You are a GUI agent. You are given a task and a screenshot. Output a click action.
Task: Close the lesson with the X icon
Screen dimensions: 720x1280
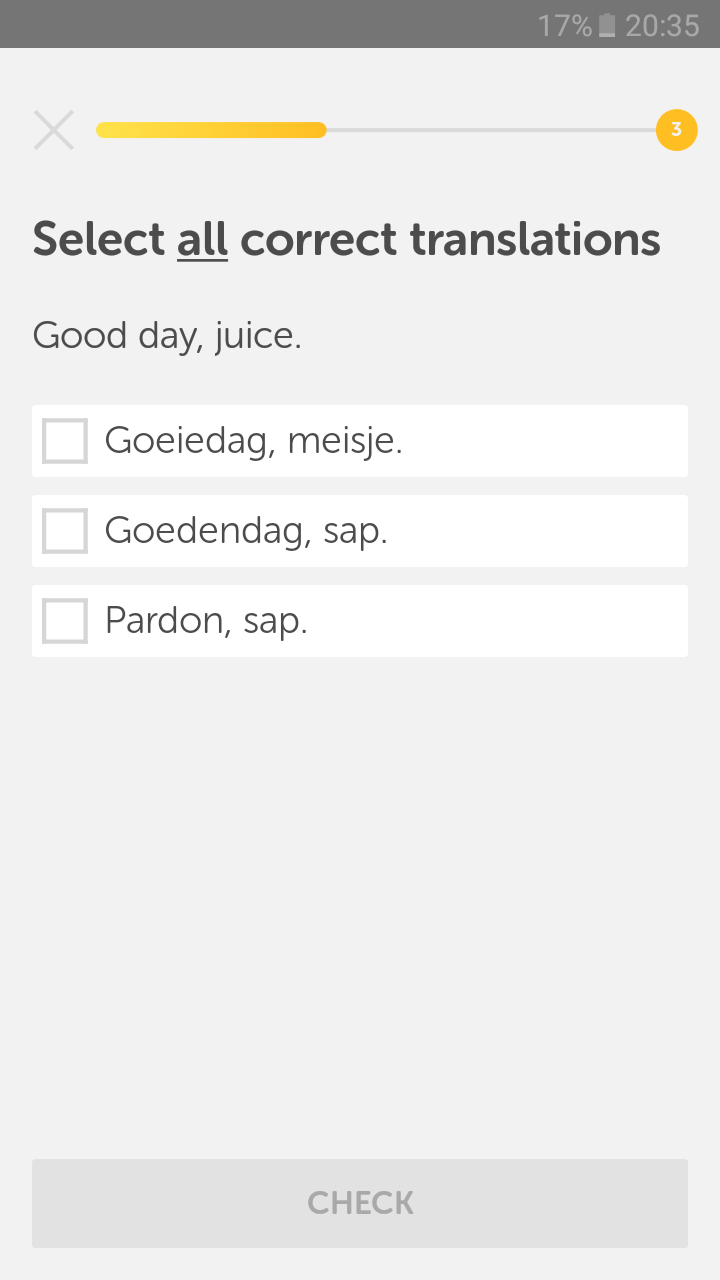pos(54,130)
